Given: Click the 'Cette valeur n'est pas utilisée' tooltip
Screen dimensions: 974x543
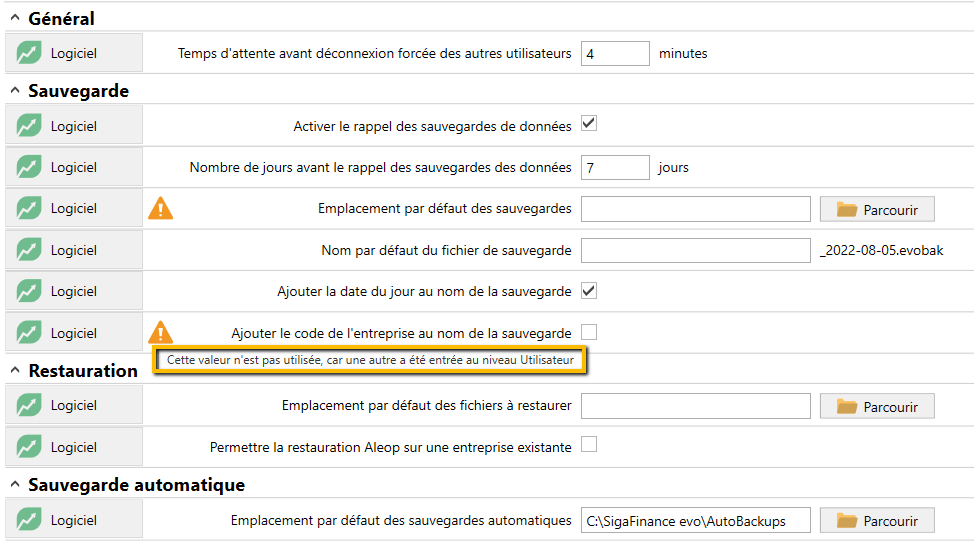Looking at the screenshot, I should pyautogui.click(x=370, y=360).
